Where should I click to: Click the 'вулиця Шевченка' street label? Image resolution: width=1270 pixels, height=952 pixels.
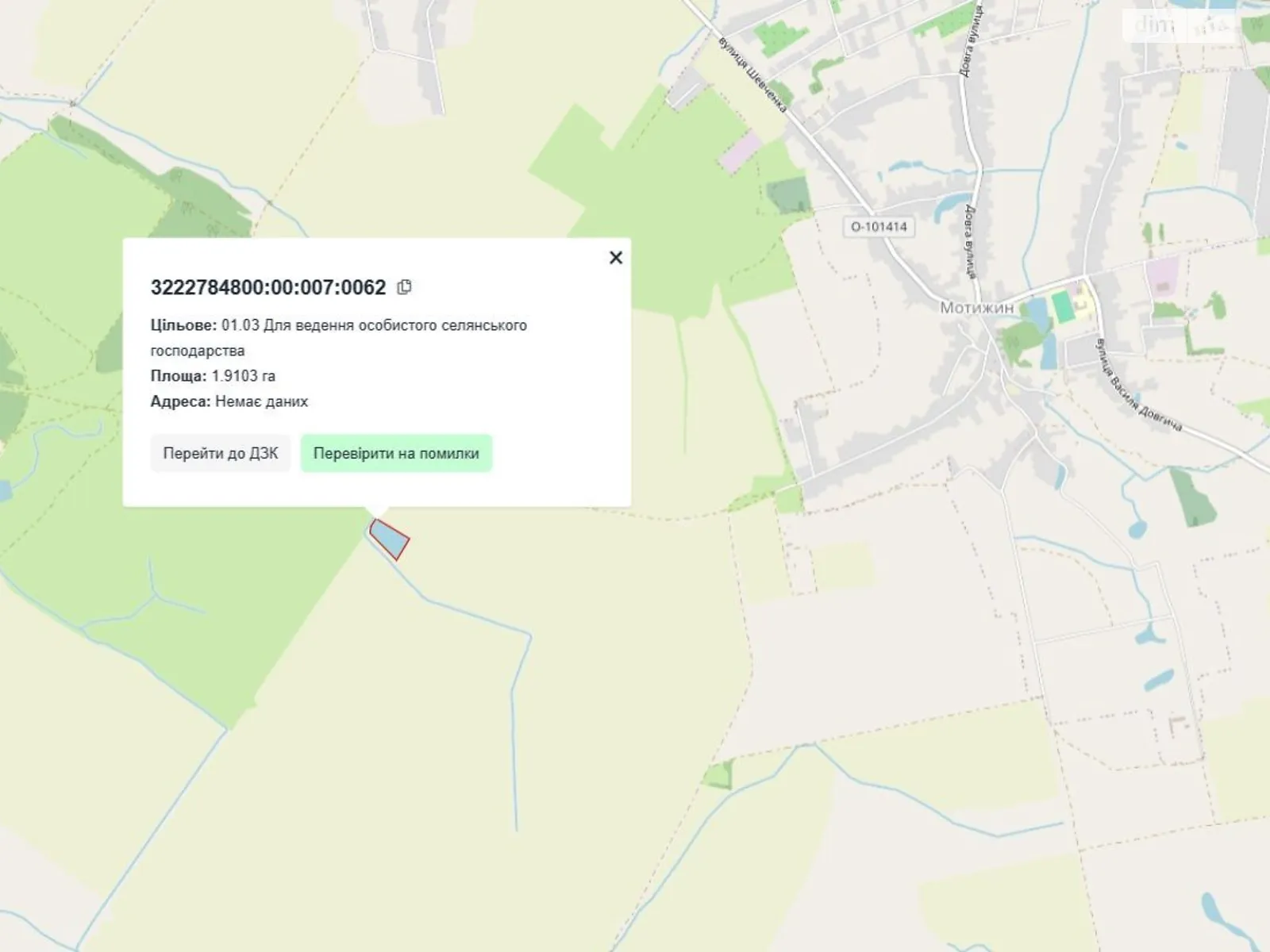(752, 75)
